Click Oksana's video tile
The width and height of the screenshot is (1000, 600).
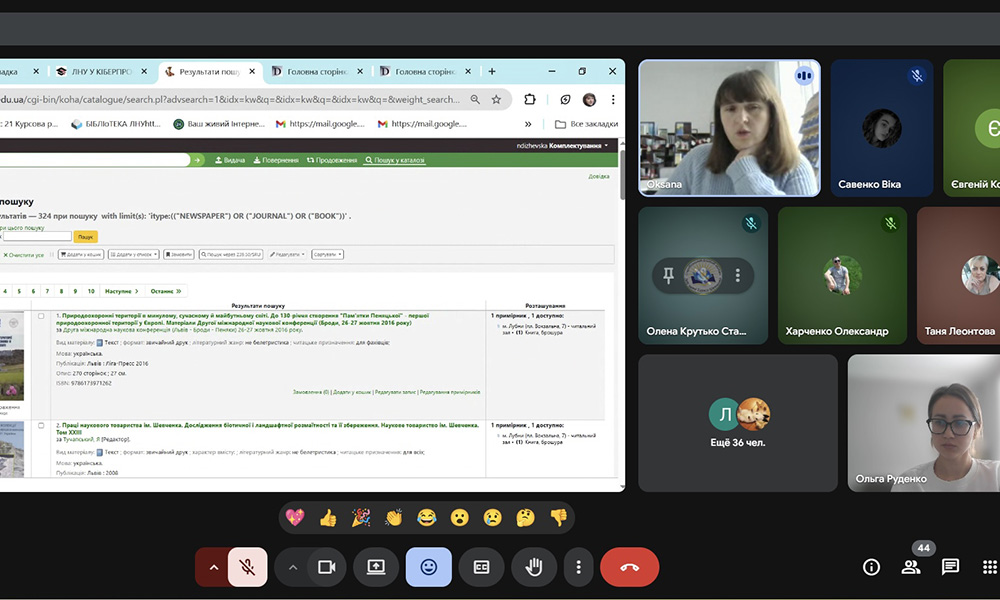point(729,128)
